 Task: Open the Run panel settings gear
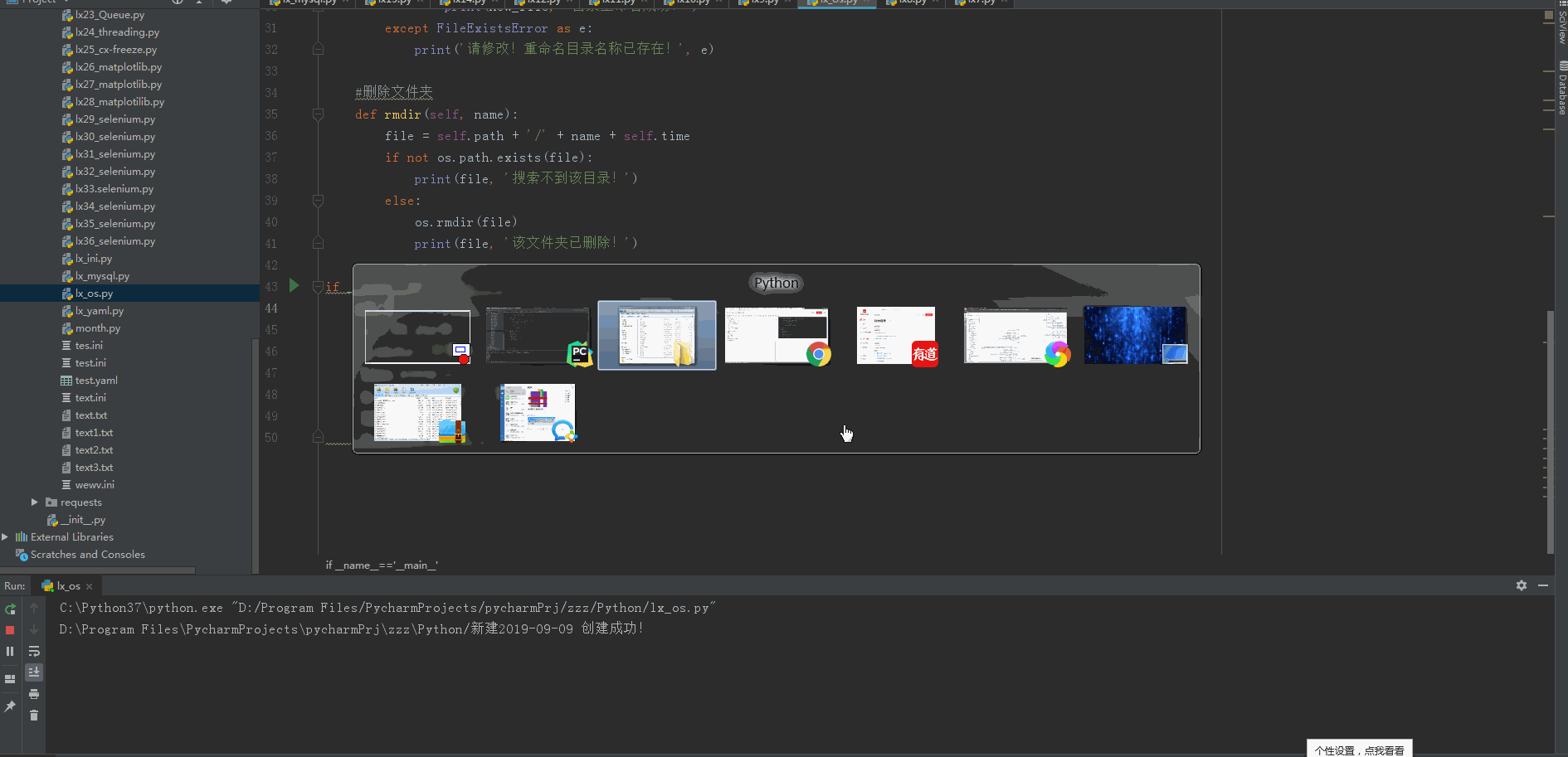click(x=1522, y=585)
